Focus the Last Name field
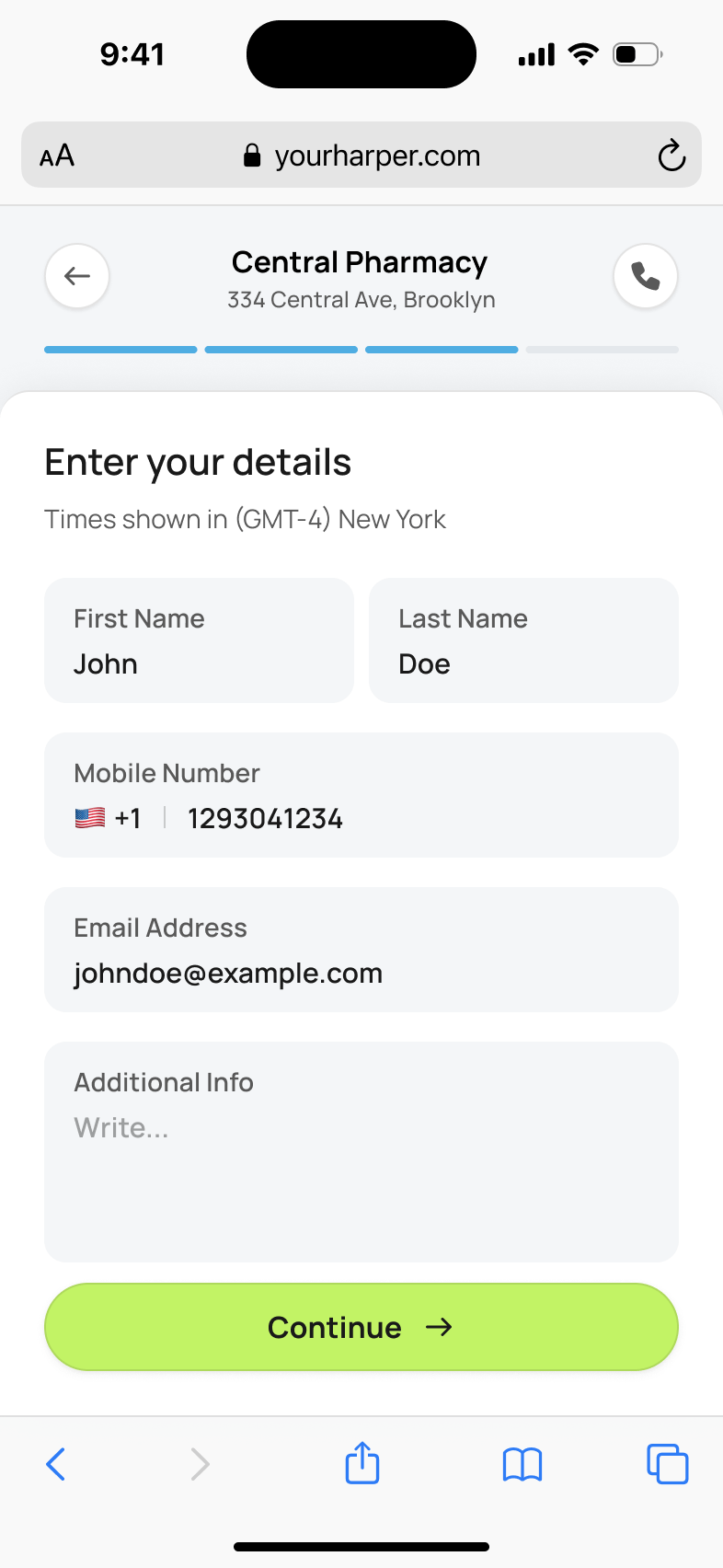 [x=523, y=641]
